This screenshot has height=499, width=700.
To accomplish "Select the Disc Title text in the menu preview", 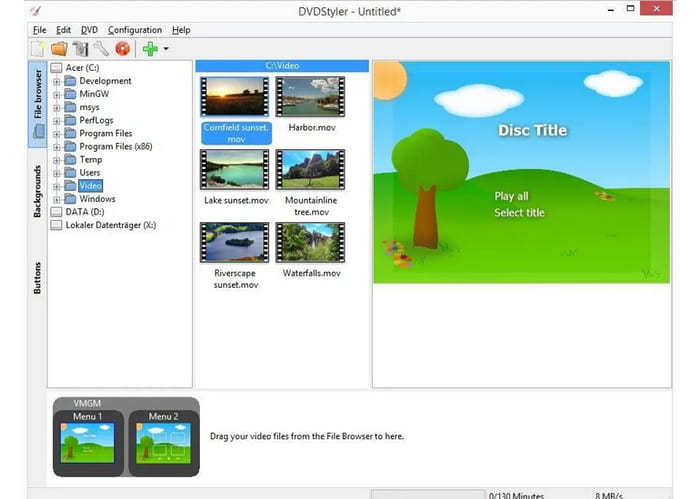I will 533,130.
